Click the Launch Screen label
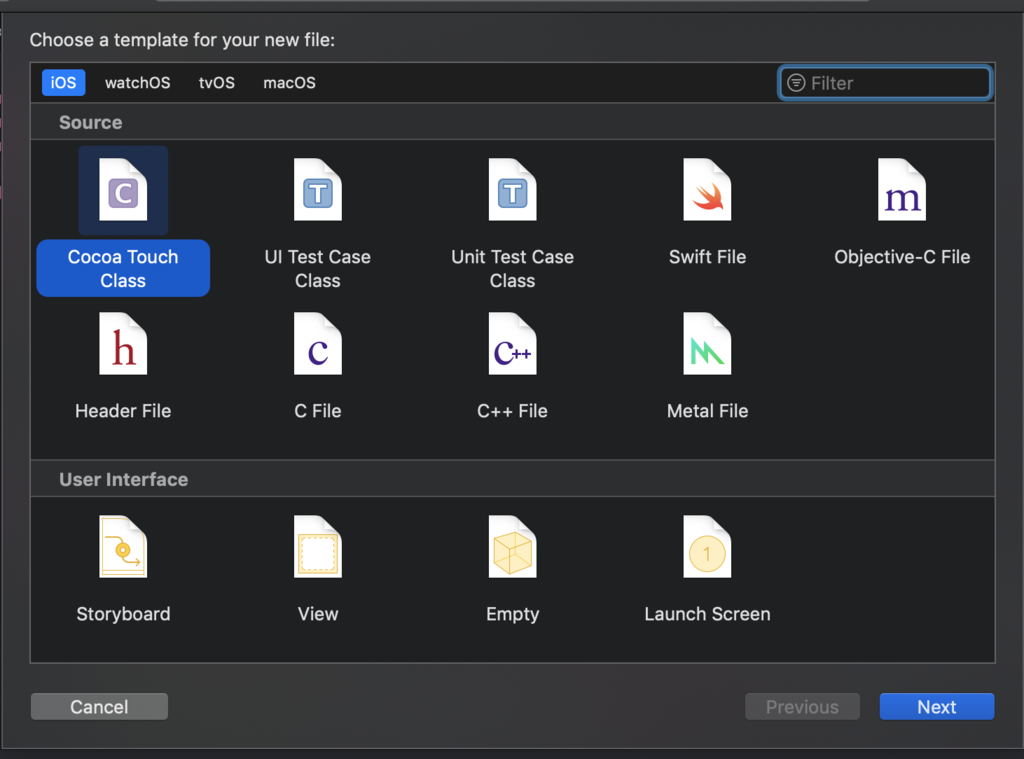The width and height of the screenshot is (1024, 759). 707,614
